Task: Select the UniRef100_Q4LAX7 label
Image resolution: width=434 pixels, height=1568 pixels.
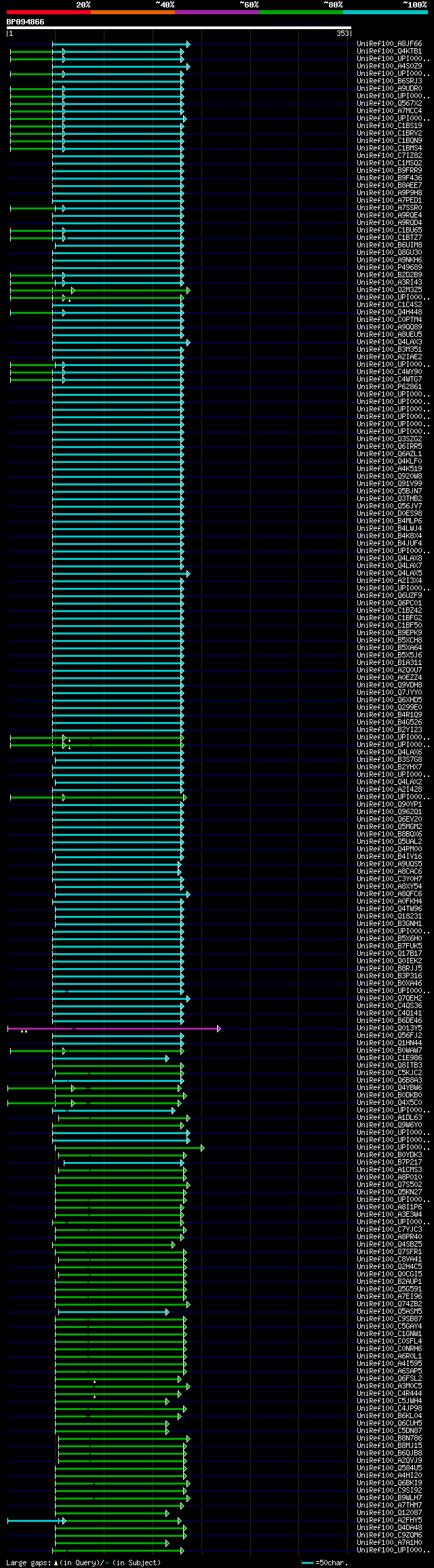Action: [x=389, y=566]
